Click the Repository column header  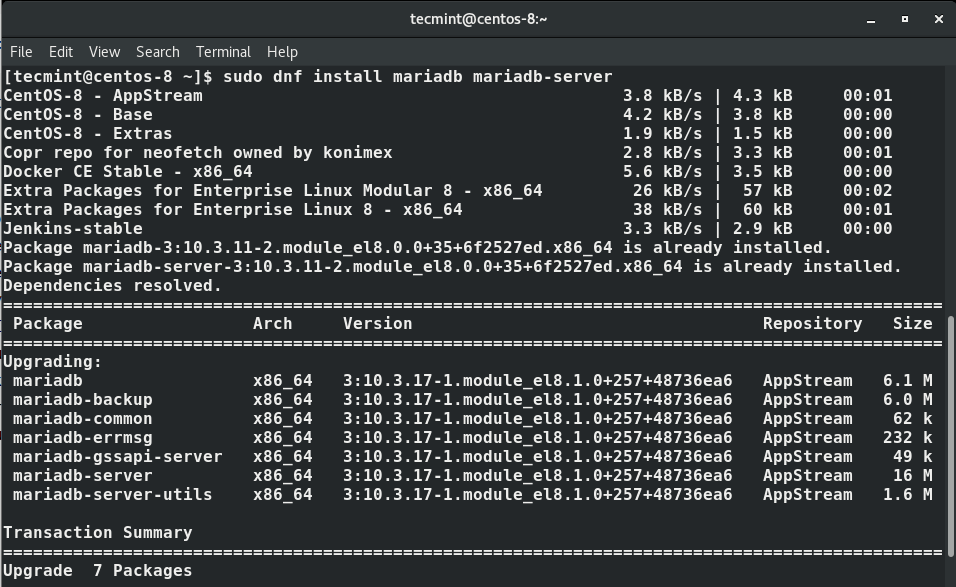pos(812,324)
